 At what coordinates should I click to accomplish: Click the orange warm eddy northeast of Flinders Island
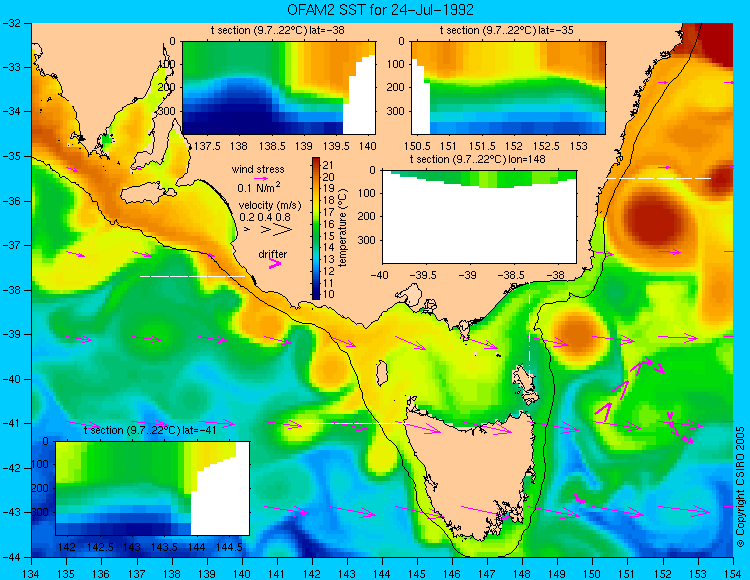click(578, 334)
